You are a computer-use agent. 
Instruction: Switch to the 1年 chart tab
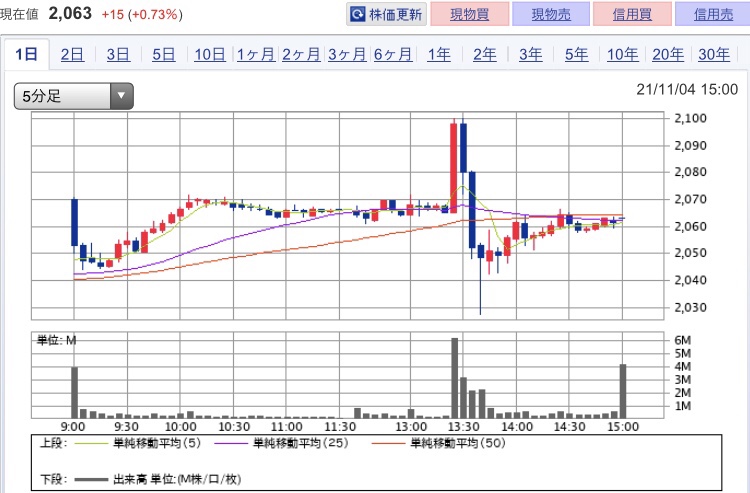[x=439, y=55]
